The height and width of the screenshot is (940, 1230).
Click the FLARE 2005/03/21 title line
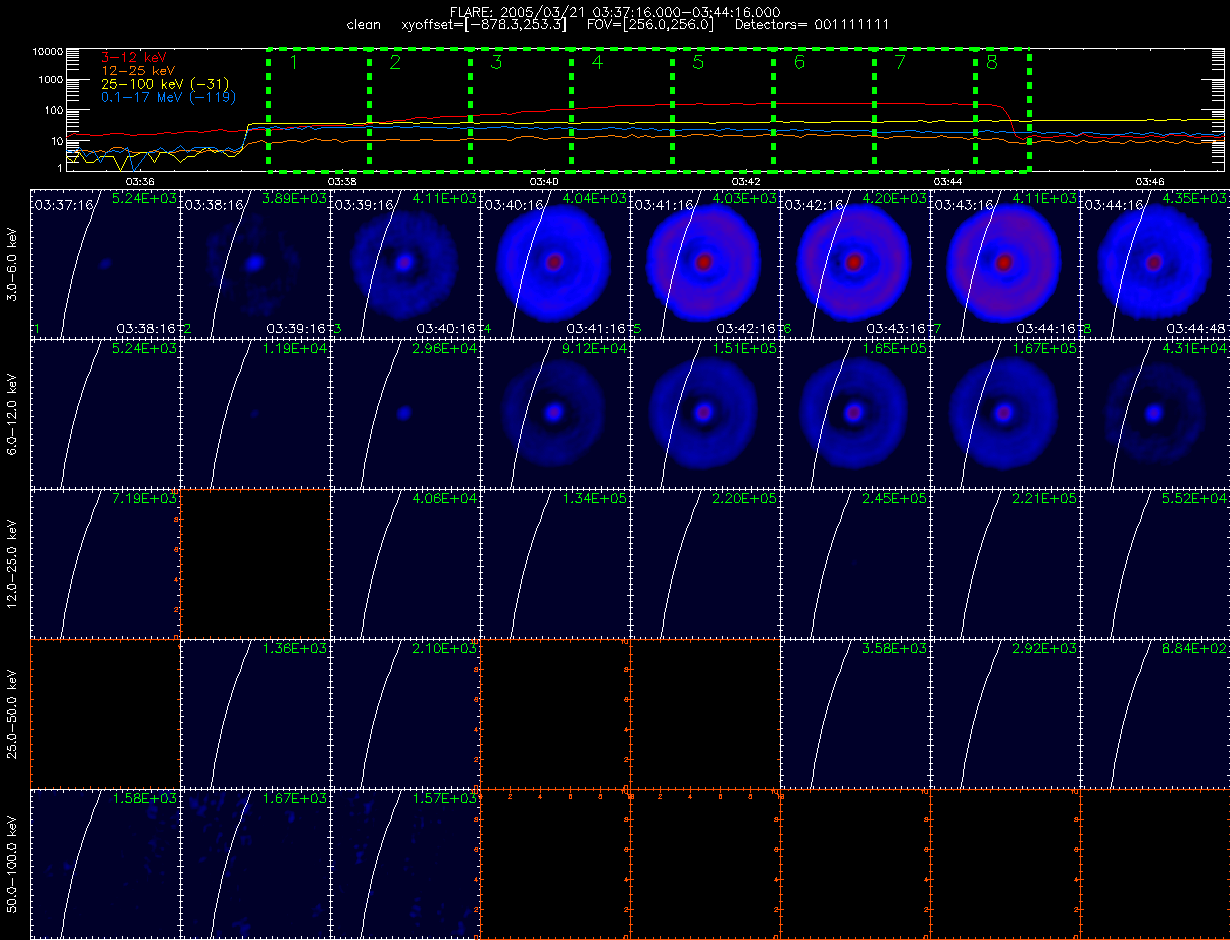point(615,11)
